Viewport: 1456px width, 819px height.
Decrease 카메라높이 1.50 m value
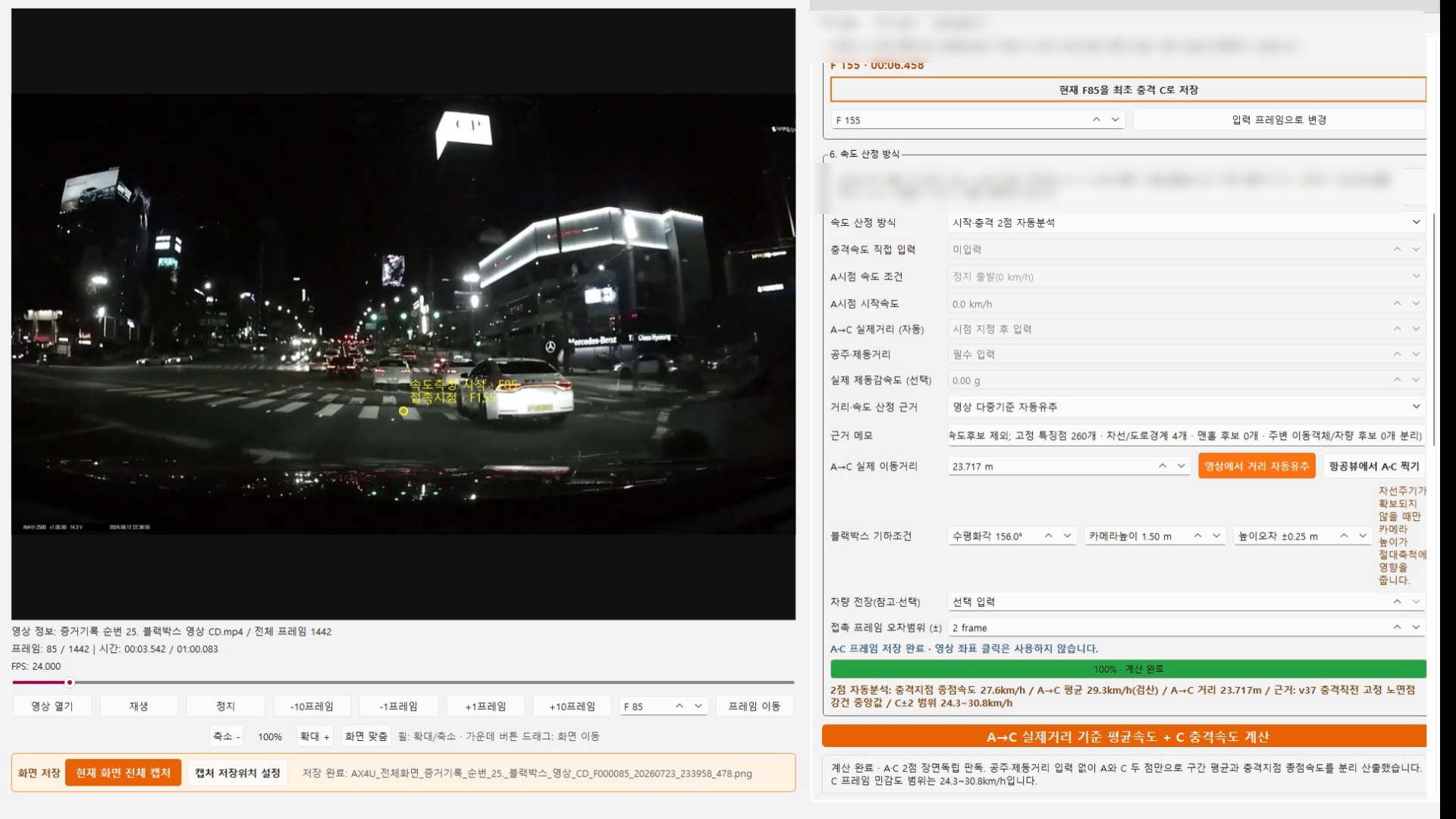click(x=1217, y=536)
